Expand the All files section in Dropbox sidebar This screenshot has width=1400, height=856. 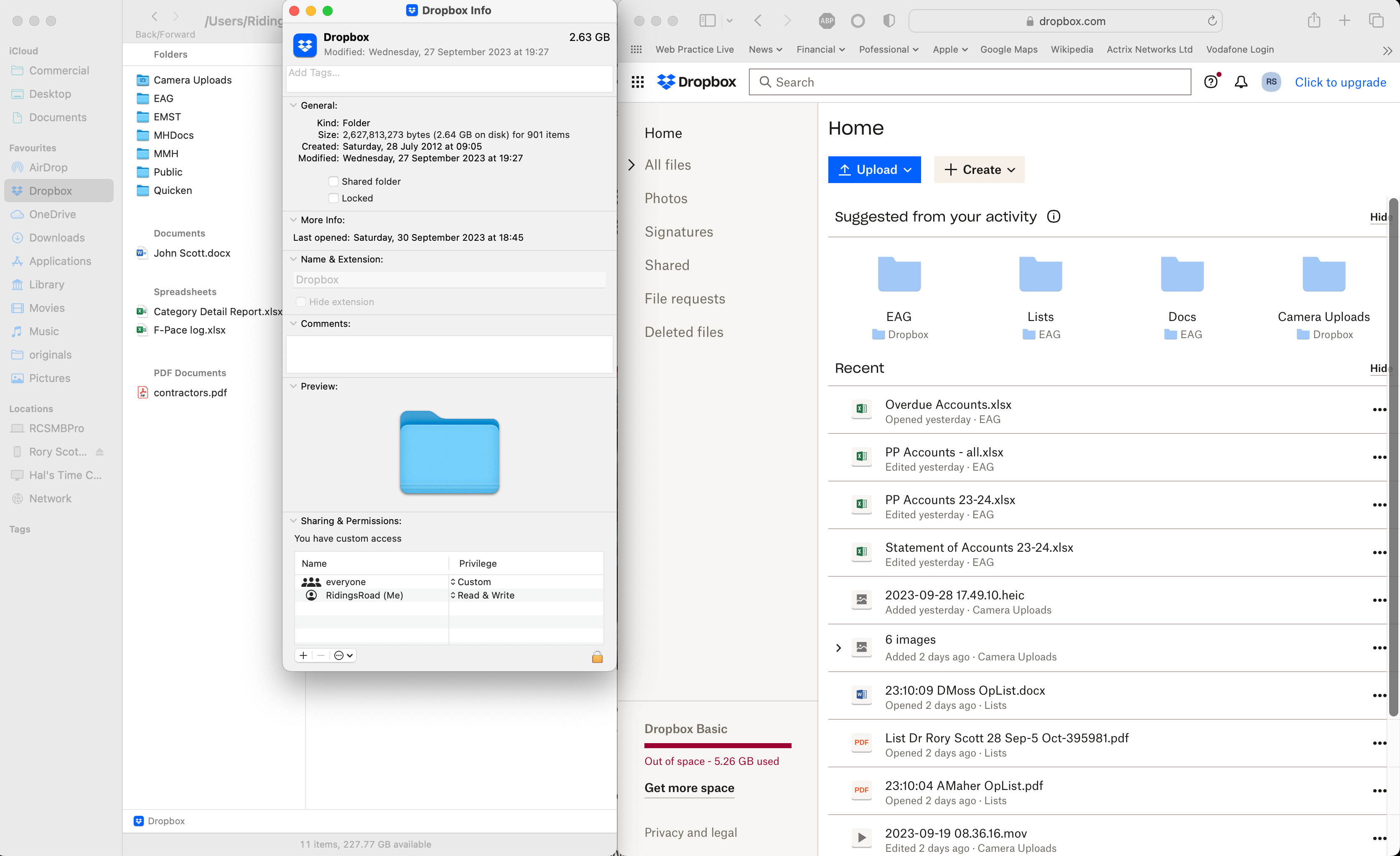click(x=631, y=164)
